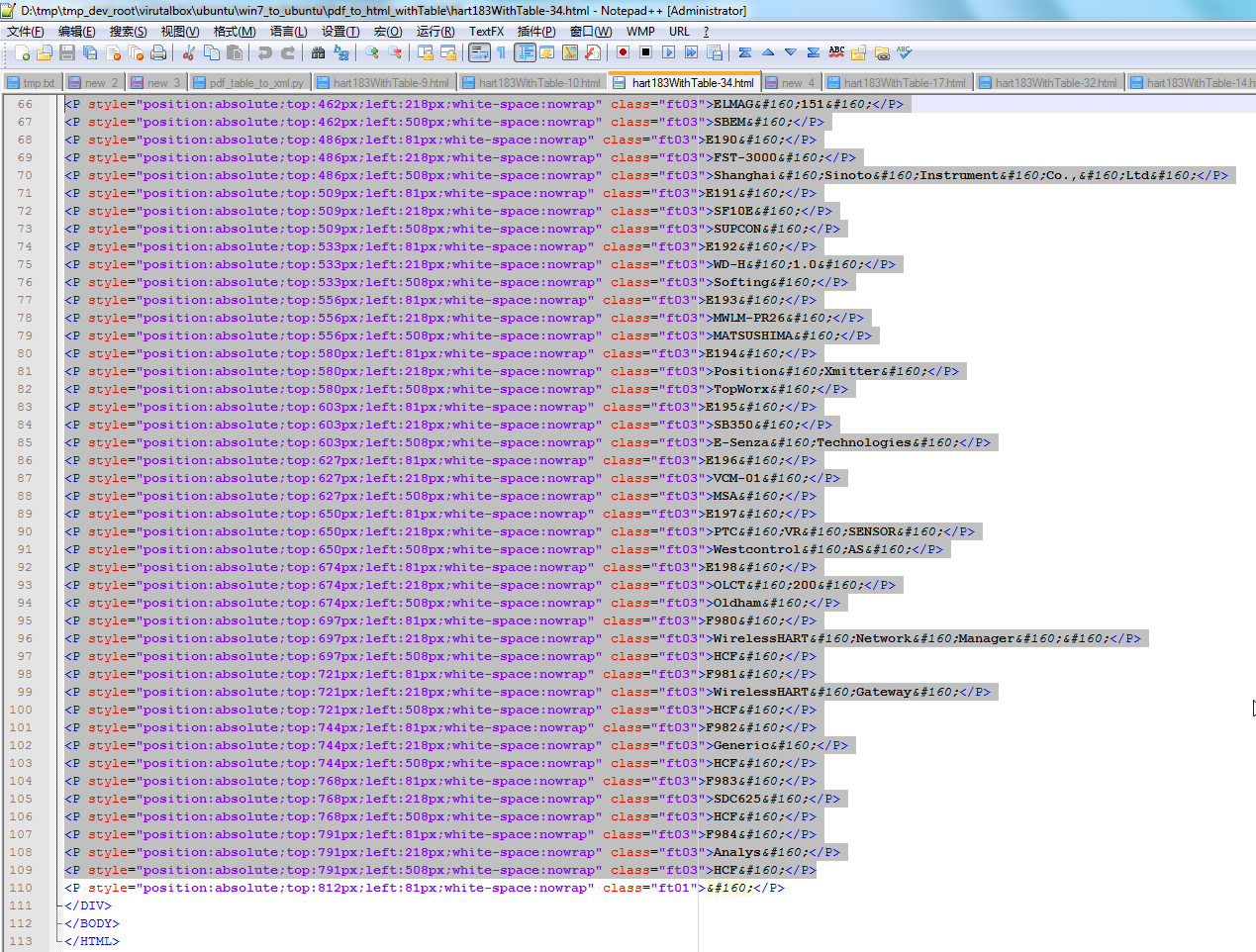
Task: Toggle indent guide toolbar button
Action: (x=525, y=52)
